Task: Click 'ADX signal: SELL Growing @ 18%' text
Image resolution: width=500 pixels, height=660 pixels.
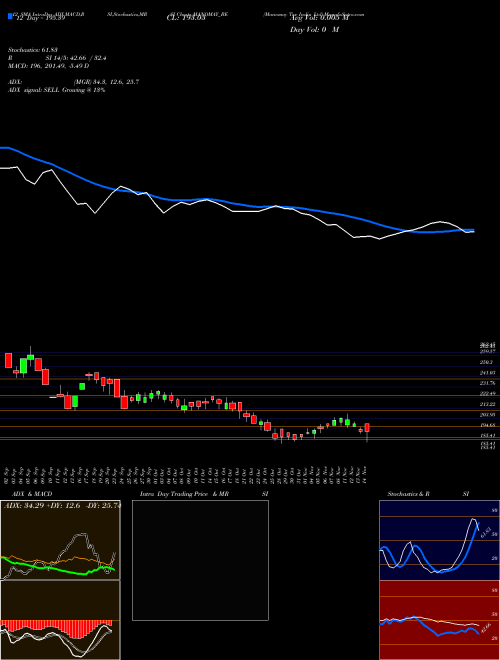Action: pyautogui.click(x=56, y=90)
